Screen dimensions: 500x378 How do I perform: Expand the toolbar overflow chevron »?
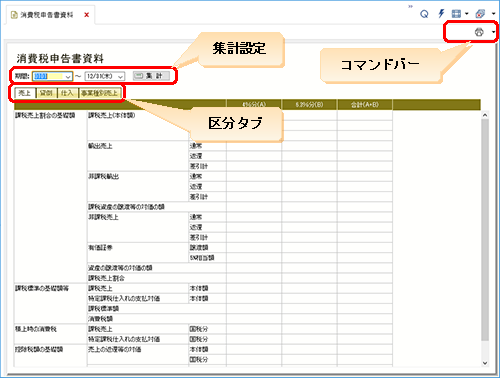point(410,6)
